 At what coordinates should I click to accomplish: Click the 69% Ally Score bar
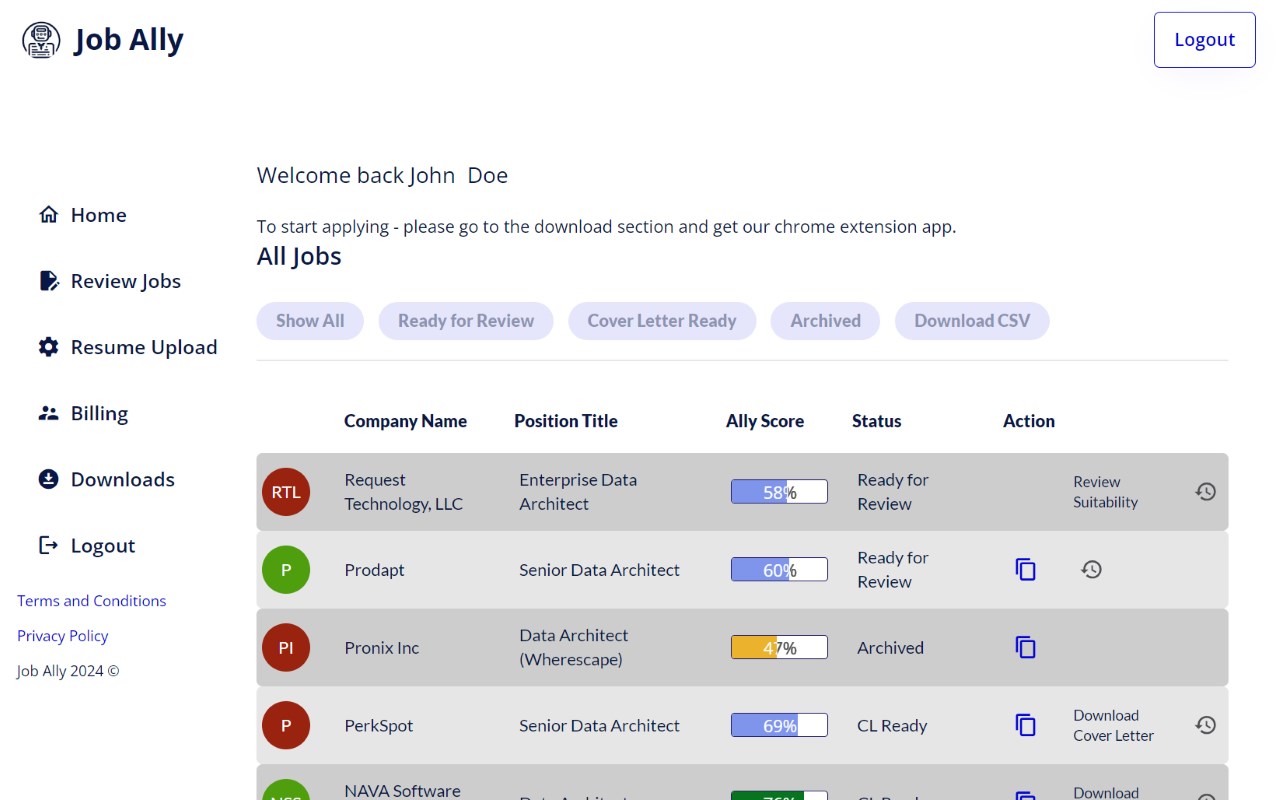pos(779,726)
